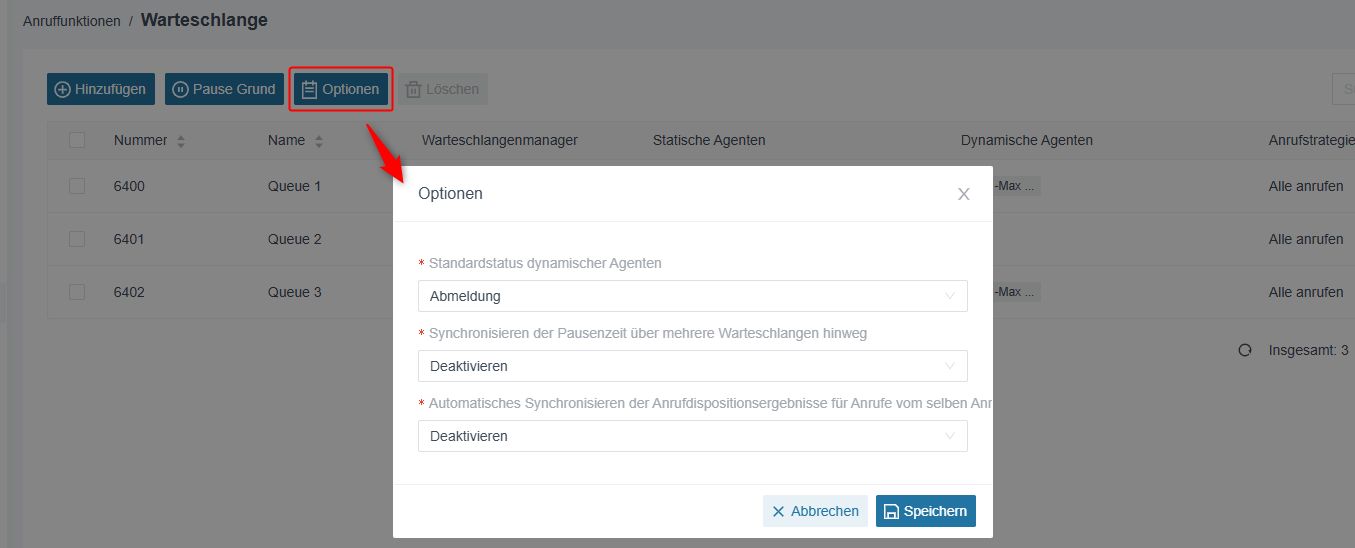The width and height of the screenshot is (1355, 548).
Task: Sort table by Name column arrows
Action: pyautogui.click(x=319, y=141)
